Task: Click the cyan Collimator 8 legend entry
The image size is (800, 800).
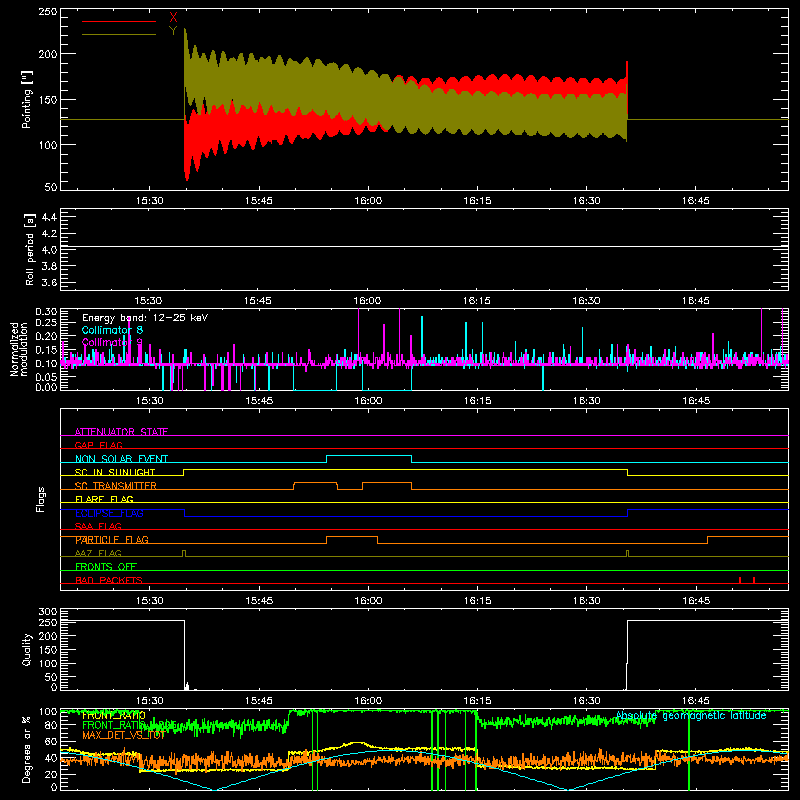Action: [x=112, y=330]
